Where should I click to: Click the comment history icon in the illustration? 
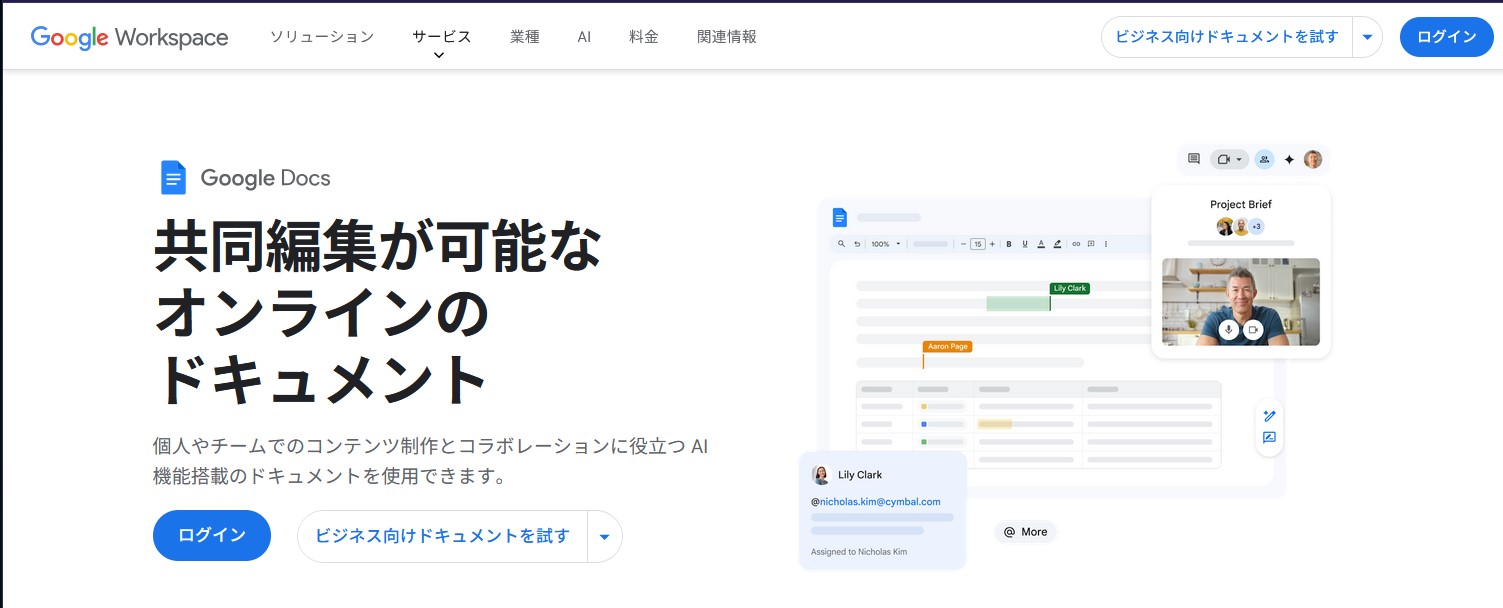point(1194,159)
